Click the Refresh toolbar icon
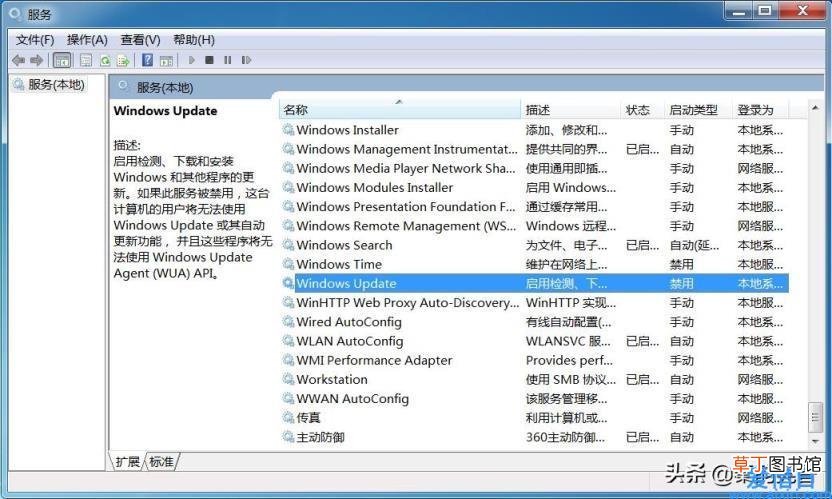The image size is (832, 499). [105, 61]
